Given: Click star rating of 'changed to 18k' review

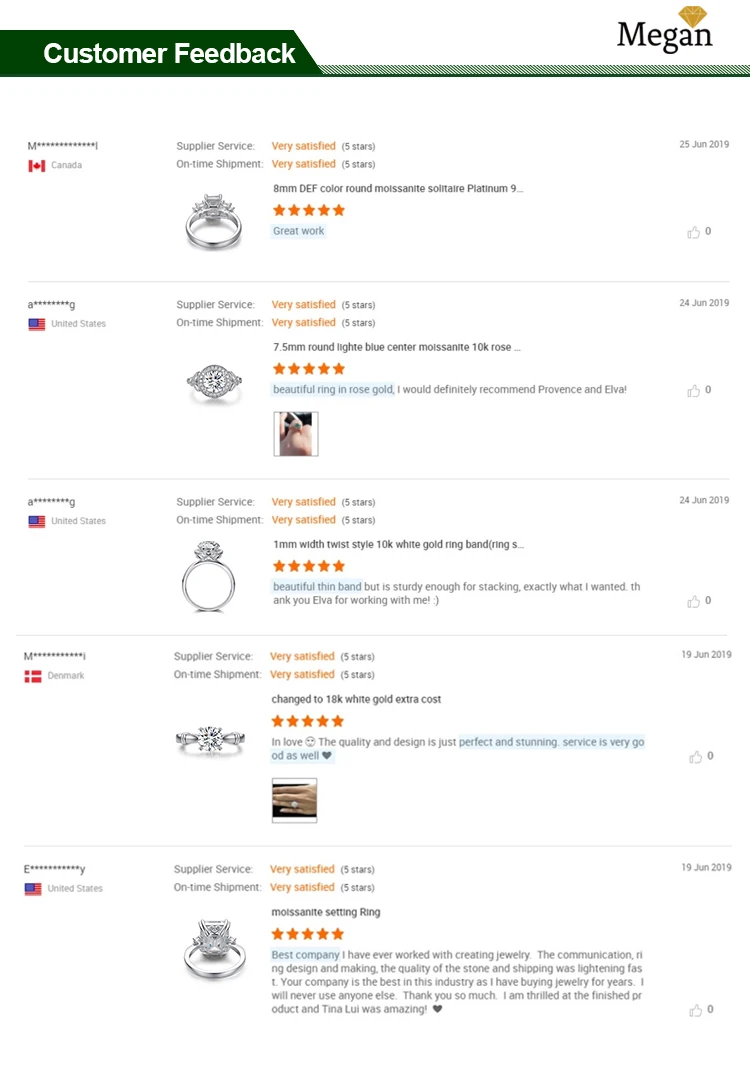Looking at the screenshot, I should (308, 721).
